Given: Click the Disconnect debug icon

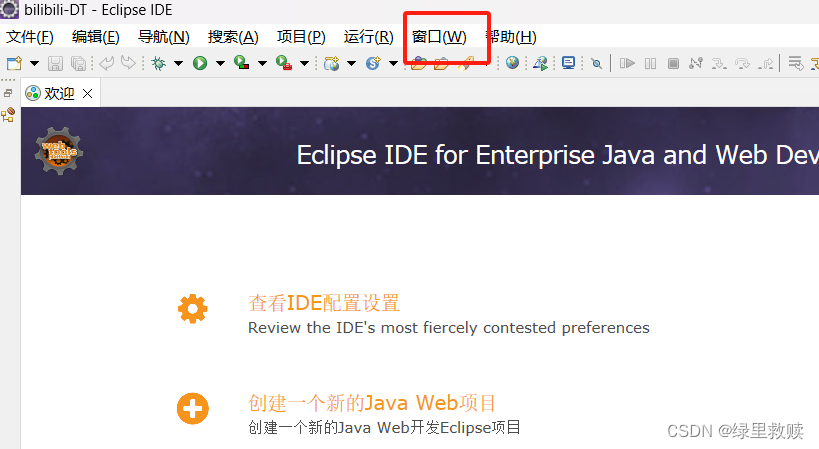Looking at the screenshot, I should pyautogui.click(x=696, y=64).
